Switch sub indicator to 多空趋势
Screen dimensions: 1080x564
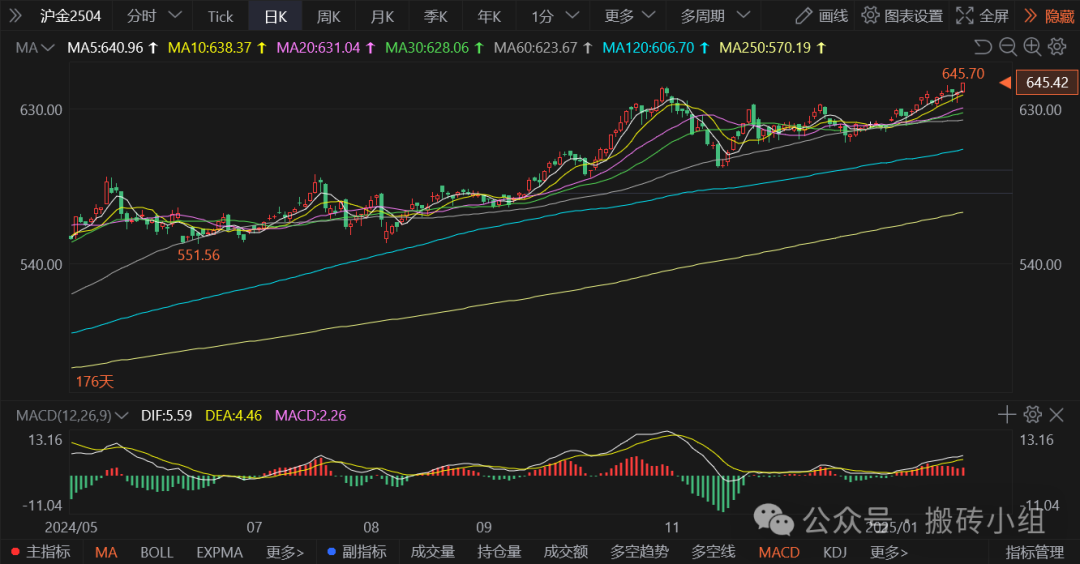[639, 552]
